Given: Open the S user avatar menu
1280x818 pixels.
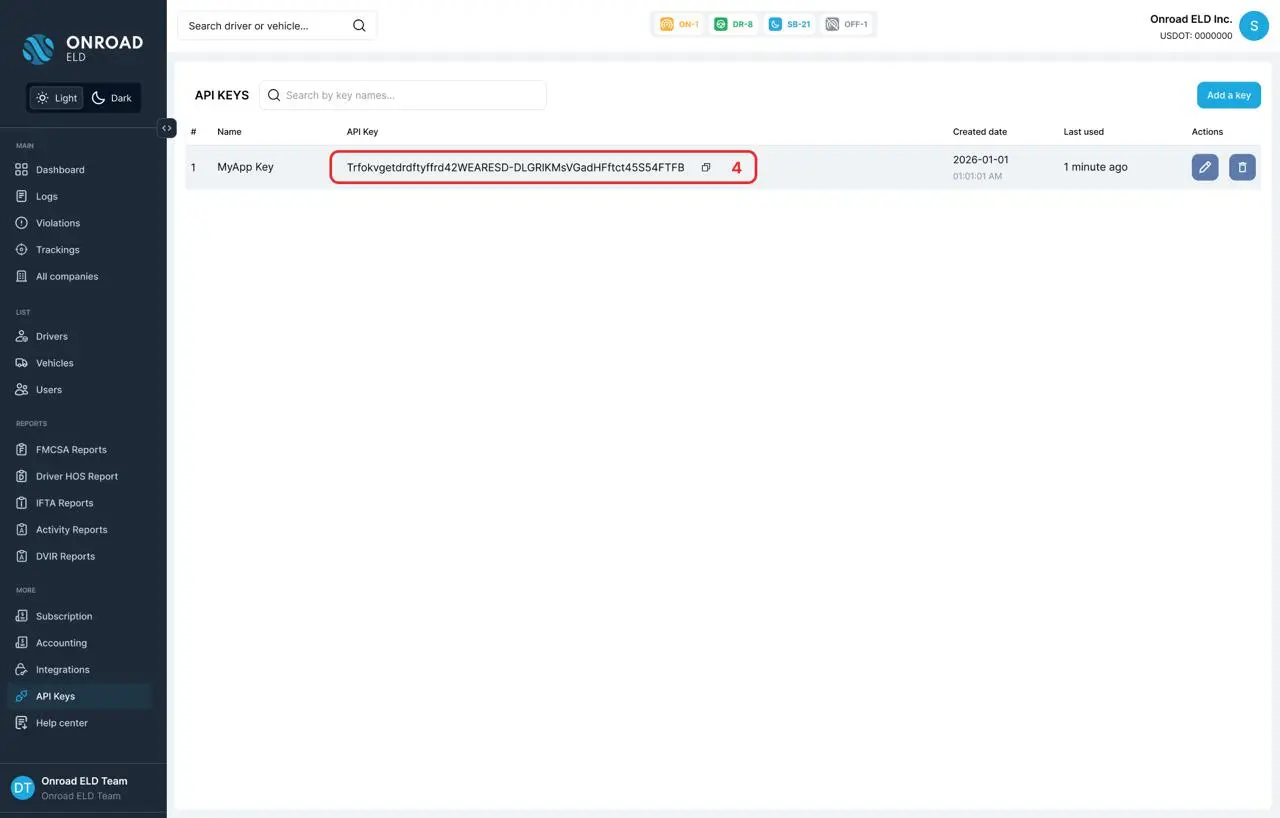Looking at the screenshot, I should pyautogui.click(x=1254, y=26).
